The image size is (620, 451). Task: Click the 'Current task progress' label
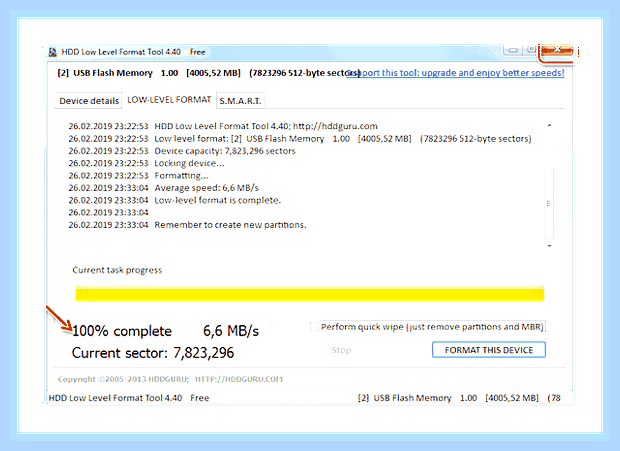[117, 270]
